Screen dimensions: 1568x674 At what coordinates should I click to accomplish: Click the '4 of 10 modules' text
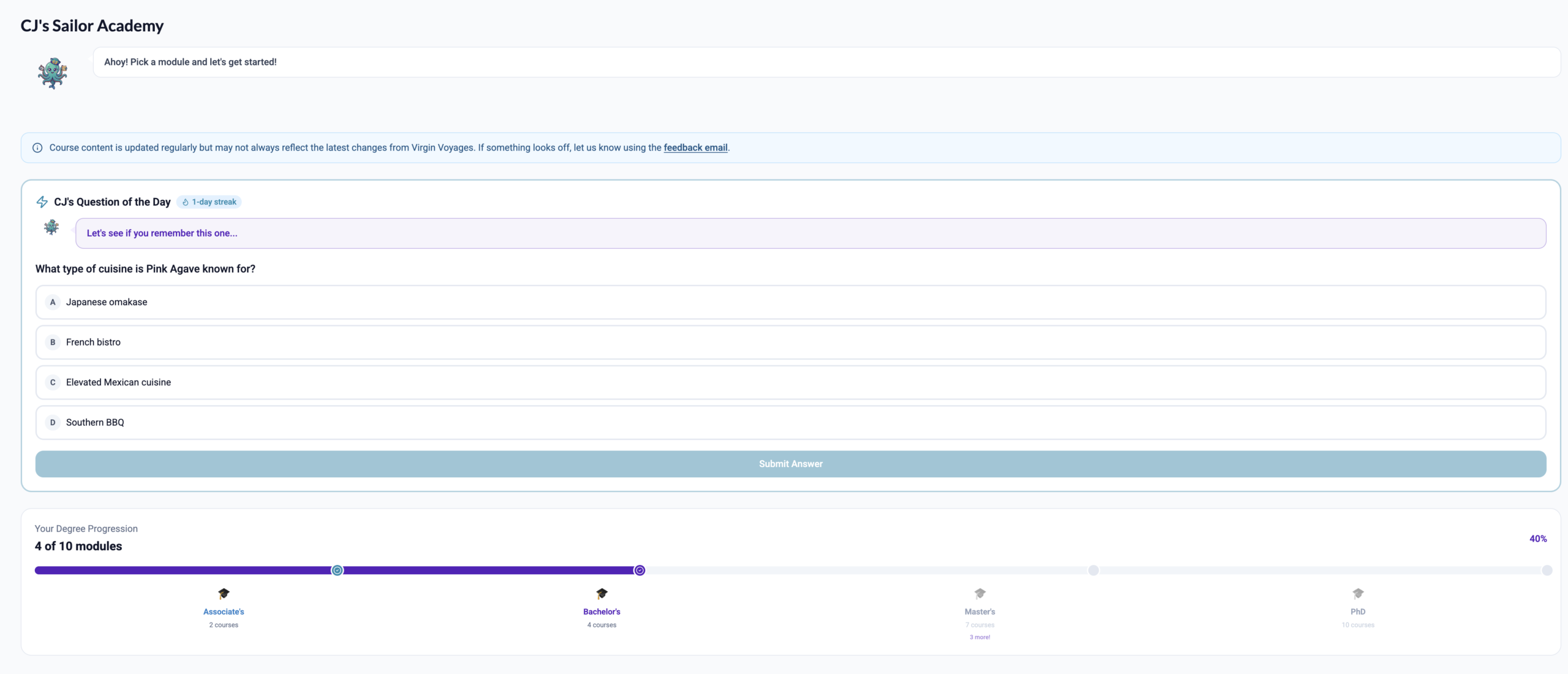pyautogui.click(x=78, y=546)
